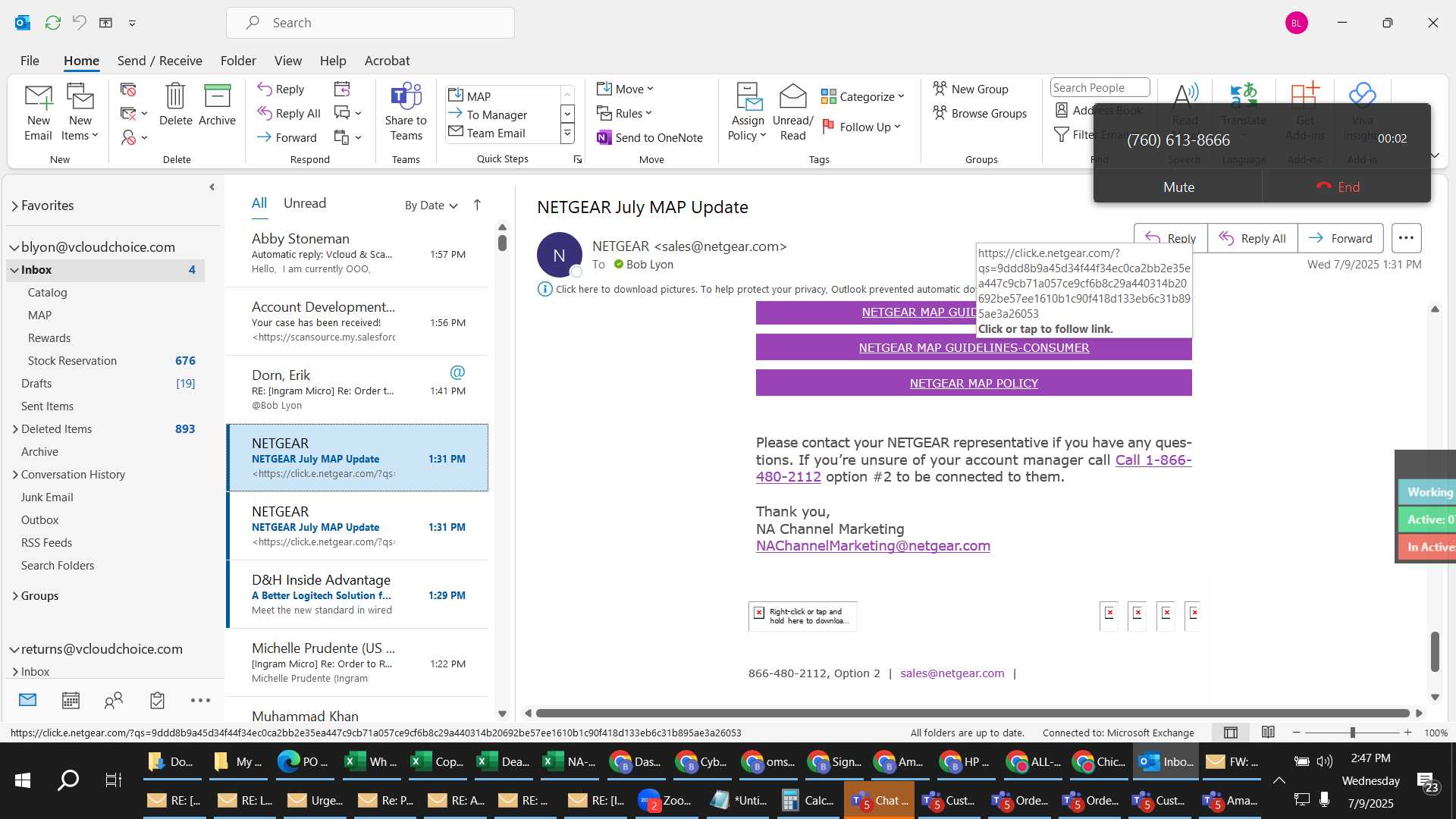The height and width of the screenshot is (819, 1456).
Task: Switch to the Send / Receive tab
Action: (159, 61)
